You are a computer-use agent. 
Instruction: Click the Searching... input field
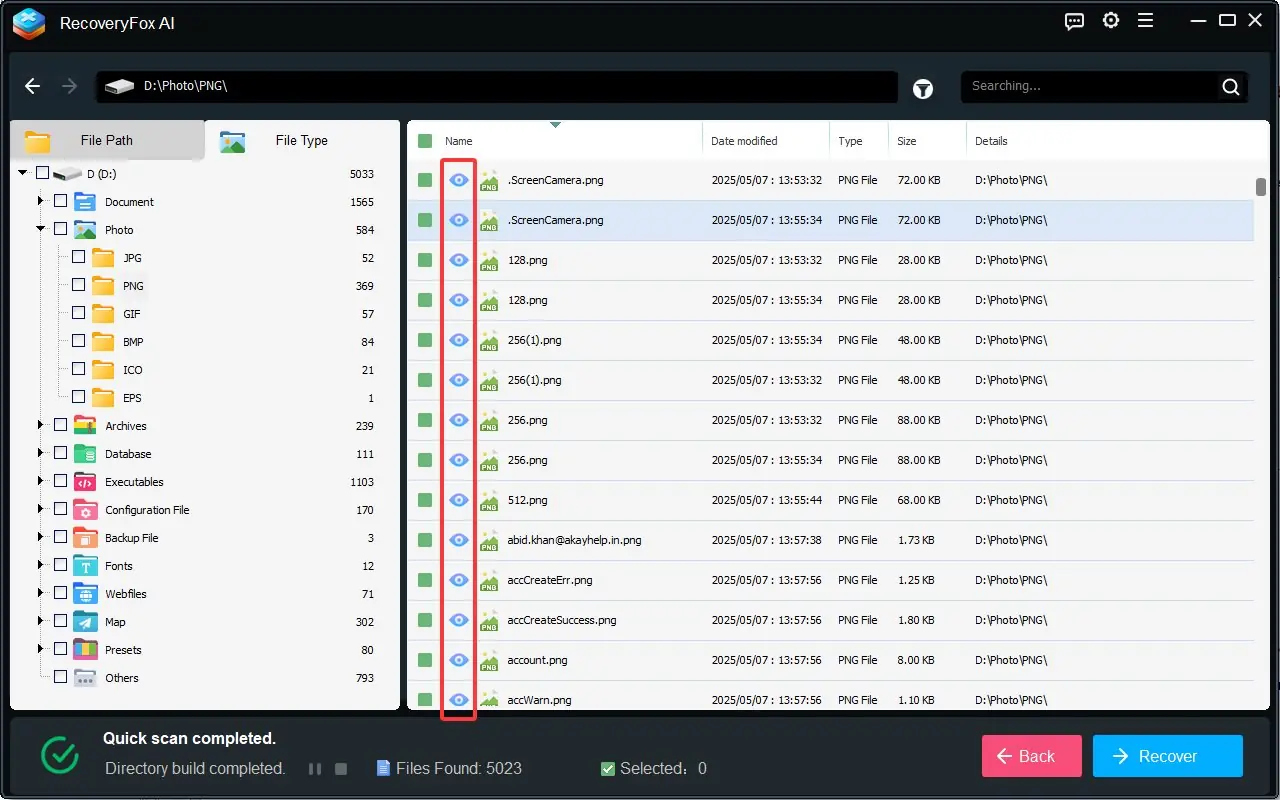1090,87
